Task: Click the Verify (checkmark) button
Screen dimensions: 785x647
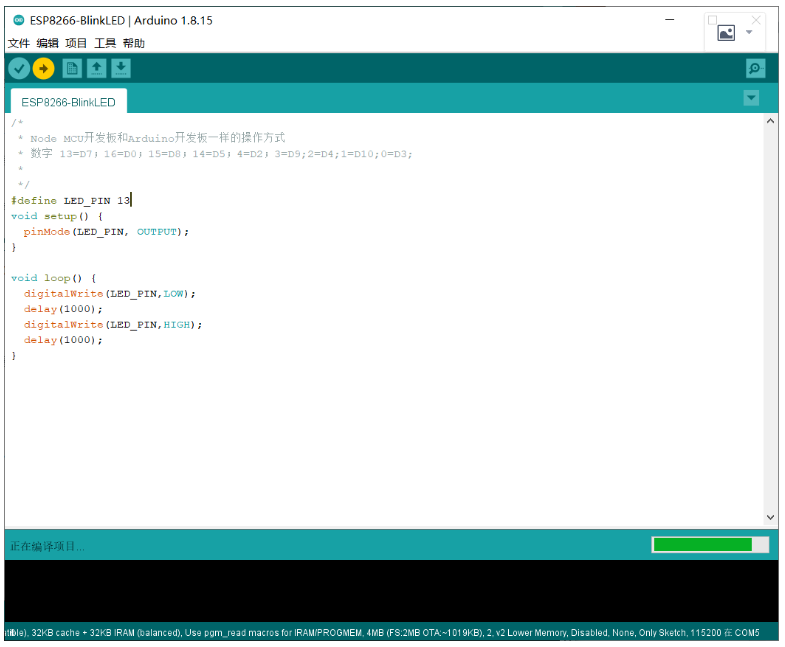Action: (x=19, y=69)
